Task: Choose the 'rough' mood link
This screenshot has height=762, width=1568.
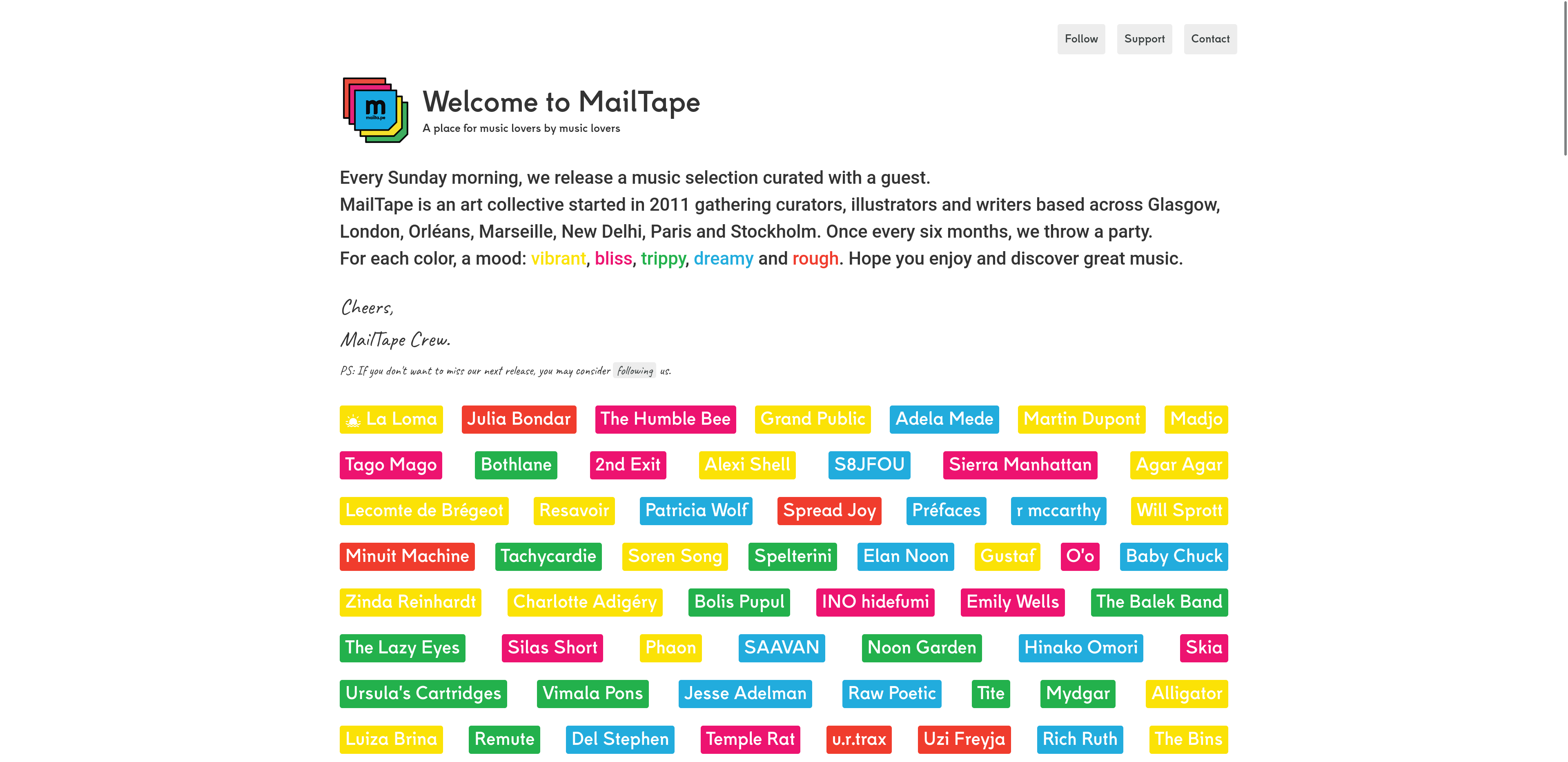Action: (815, 258)
